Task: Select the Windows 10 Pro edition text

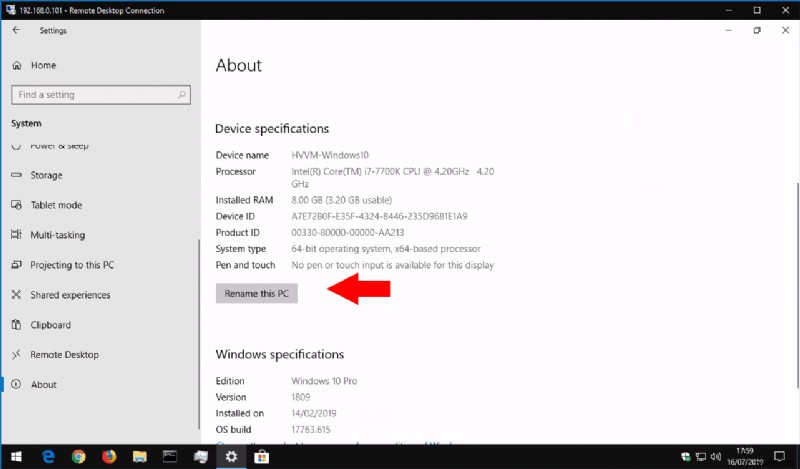Action: 324,381
